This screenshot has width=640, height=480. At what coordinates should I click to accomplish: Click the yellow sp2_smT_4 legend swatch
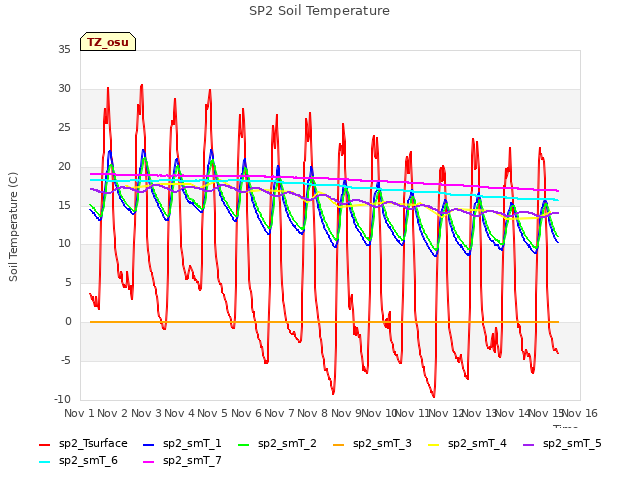(x=433, y=445)
